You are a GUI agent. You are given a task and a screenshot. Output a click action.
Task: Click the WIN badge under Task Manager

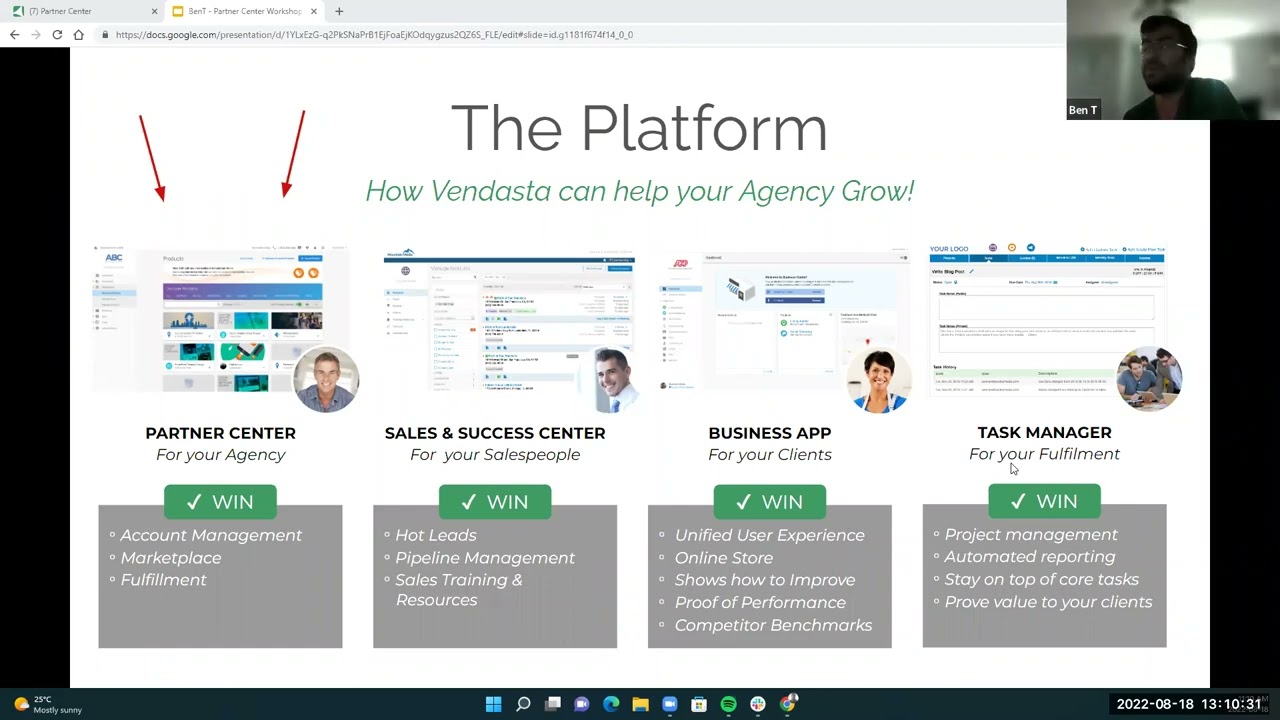[1044, 501]
